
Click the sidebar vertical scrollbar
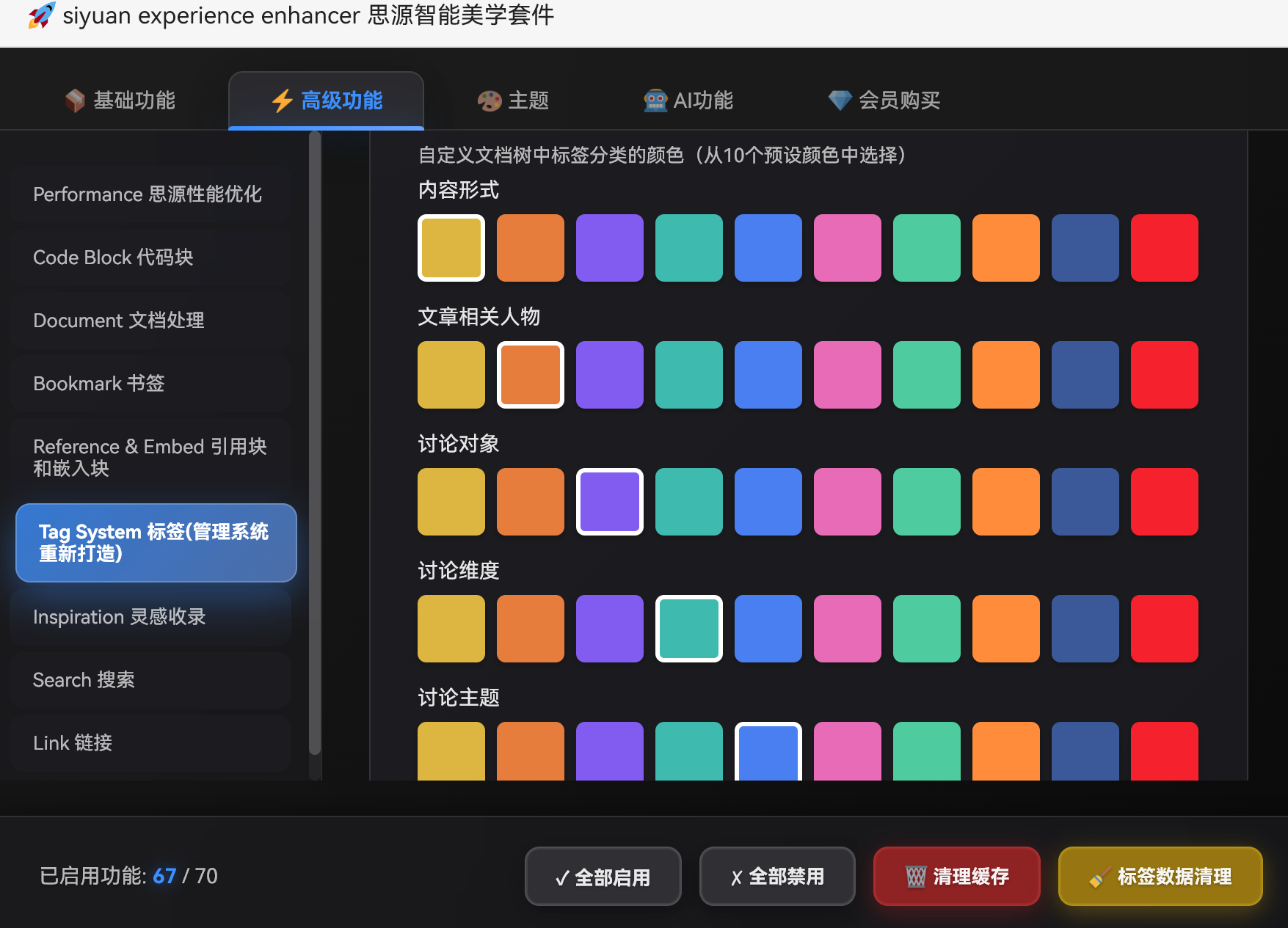[315, 440]
